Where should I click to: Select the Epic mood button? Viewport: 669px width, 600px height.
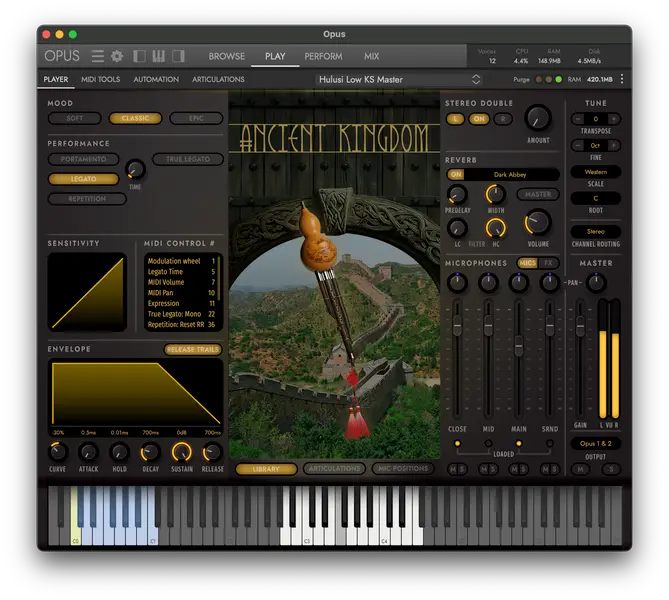click(x=195, y=118)
